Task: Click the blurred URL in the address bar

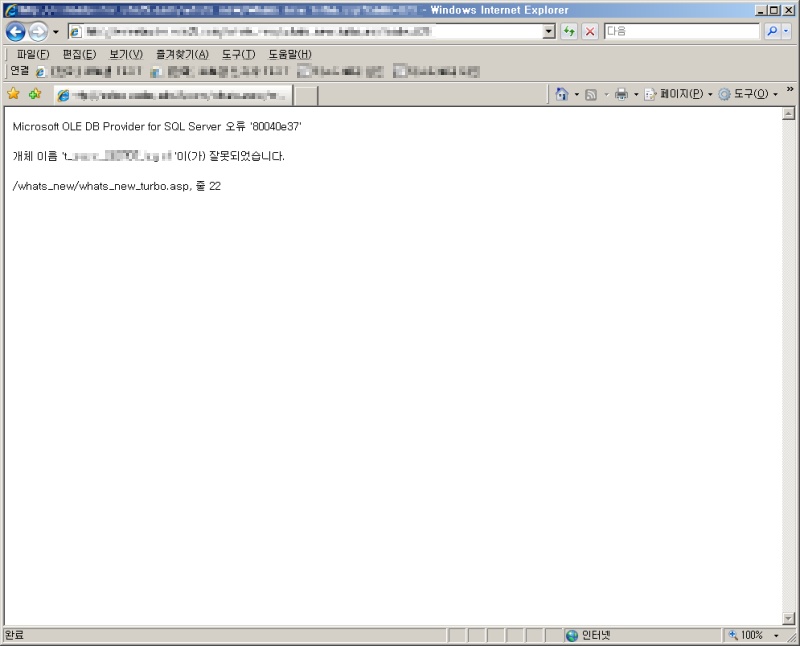Action: click(x=258, y=32)
